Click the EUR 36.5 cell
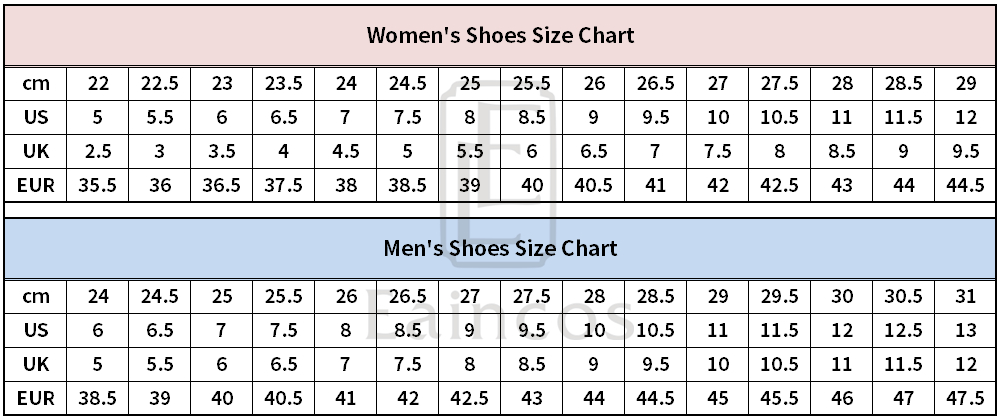 [222, 185]
